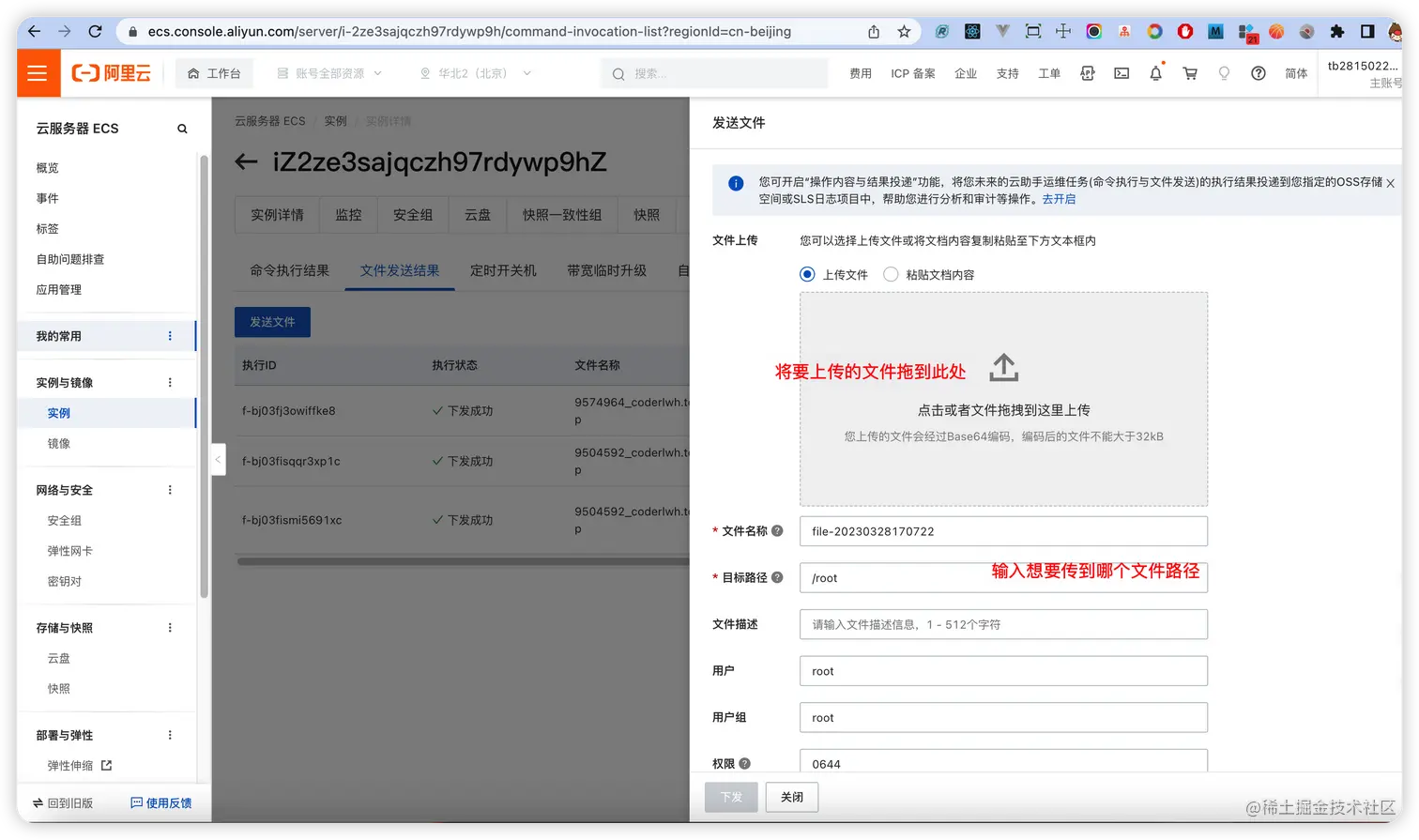Open the help question mark icon
This screenshot has height=840, width=1419.
(1259, 73)
